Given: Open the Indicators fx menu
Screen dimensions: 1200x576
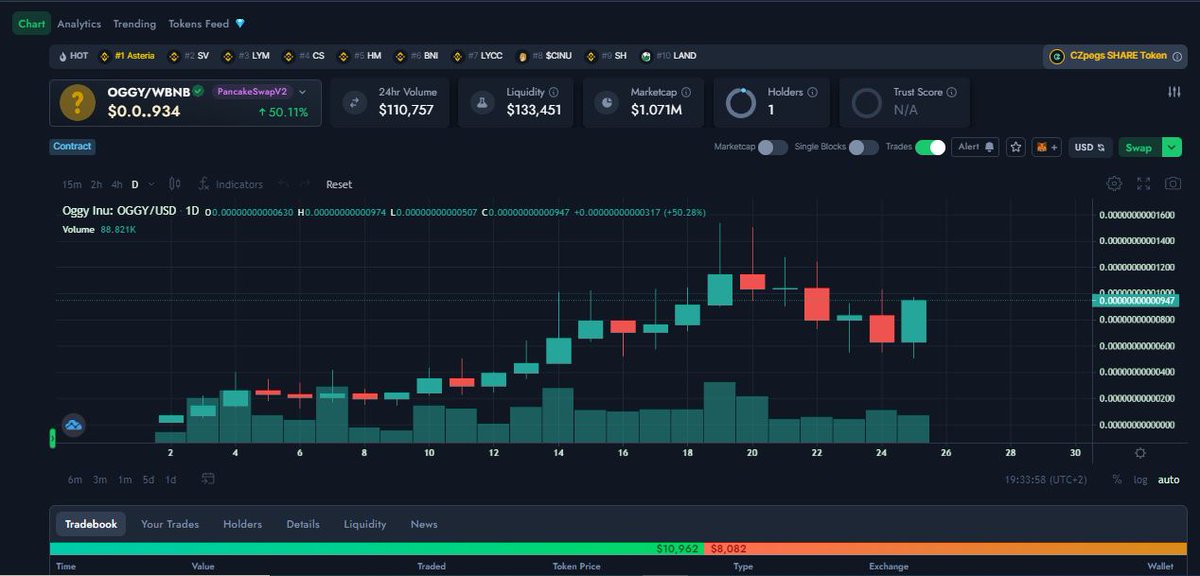Looking at the screenshot, I should click(x=230, y=184).
